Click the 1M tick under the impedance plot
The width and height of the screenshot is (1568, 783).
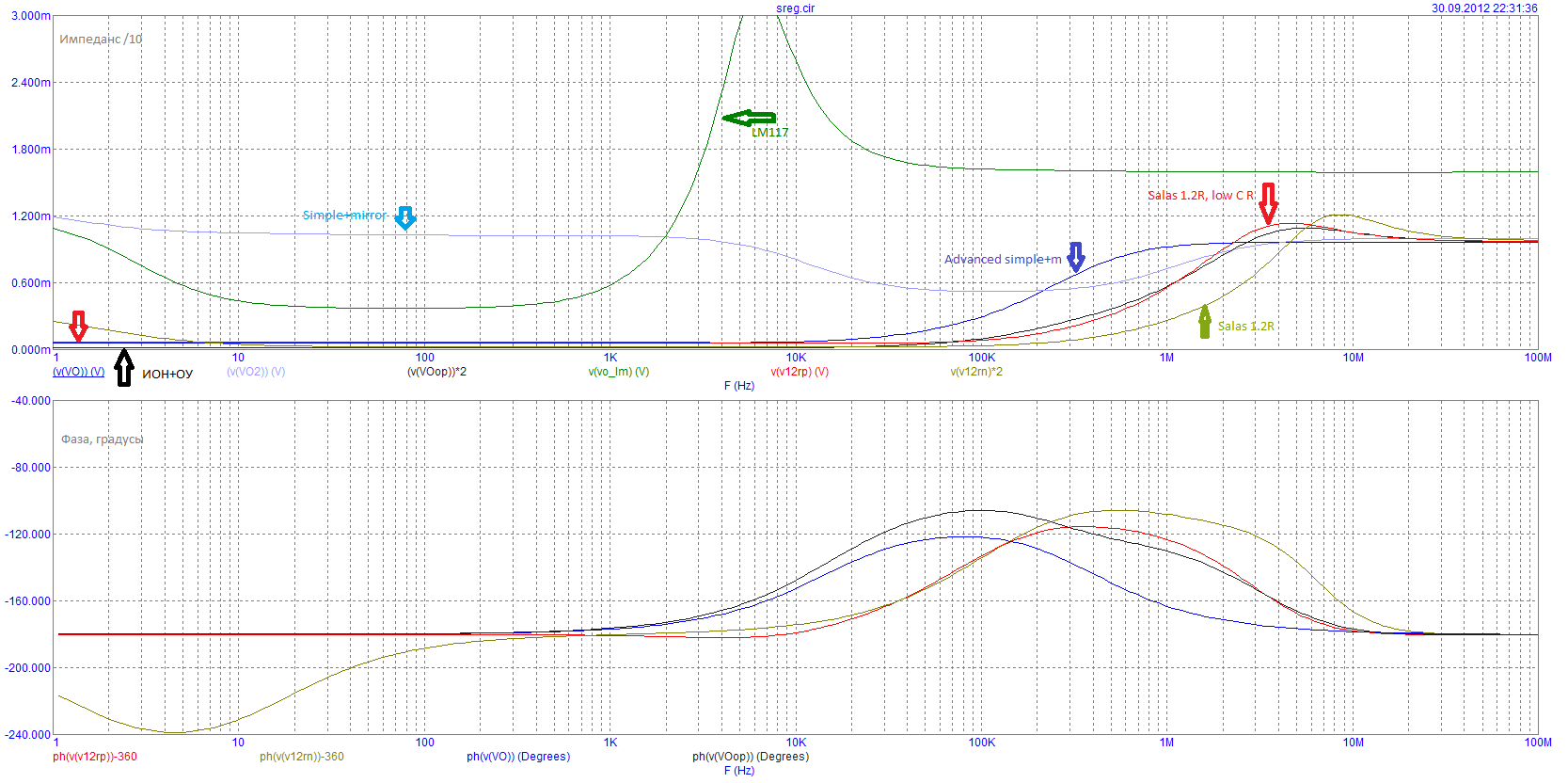tap(1167, 358)
